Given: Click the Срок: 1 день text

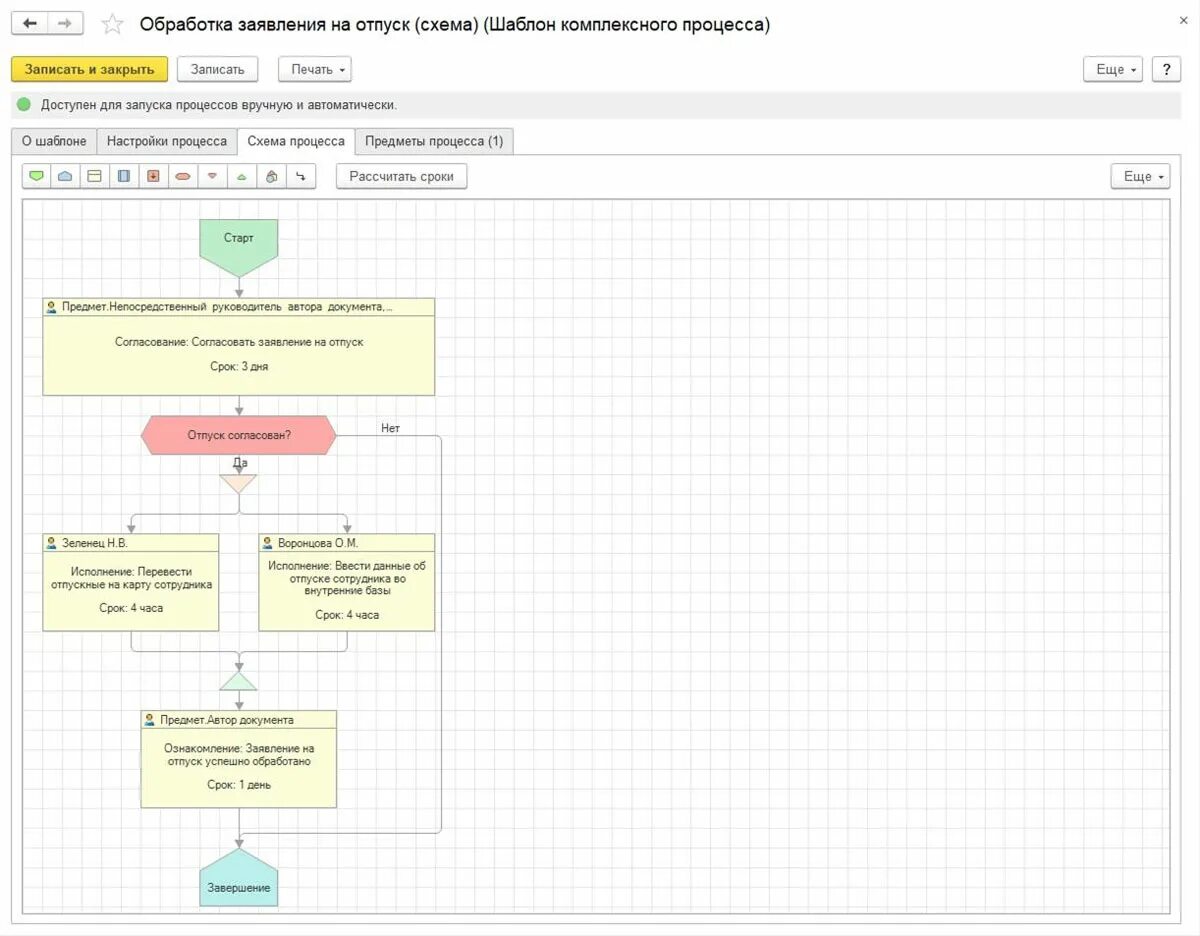Looking at the screenshot, I should (x=239, y=785).
